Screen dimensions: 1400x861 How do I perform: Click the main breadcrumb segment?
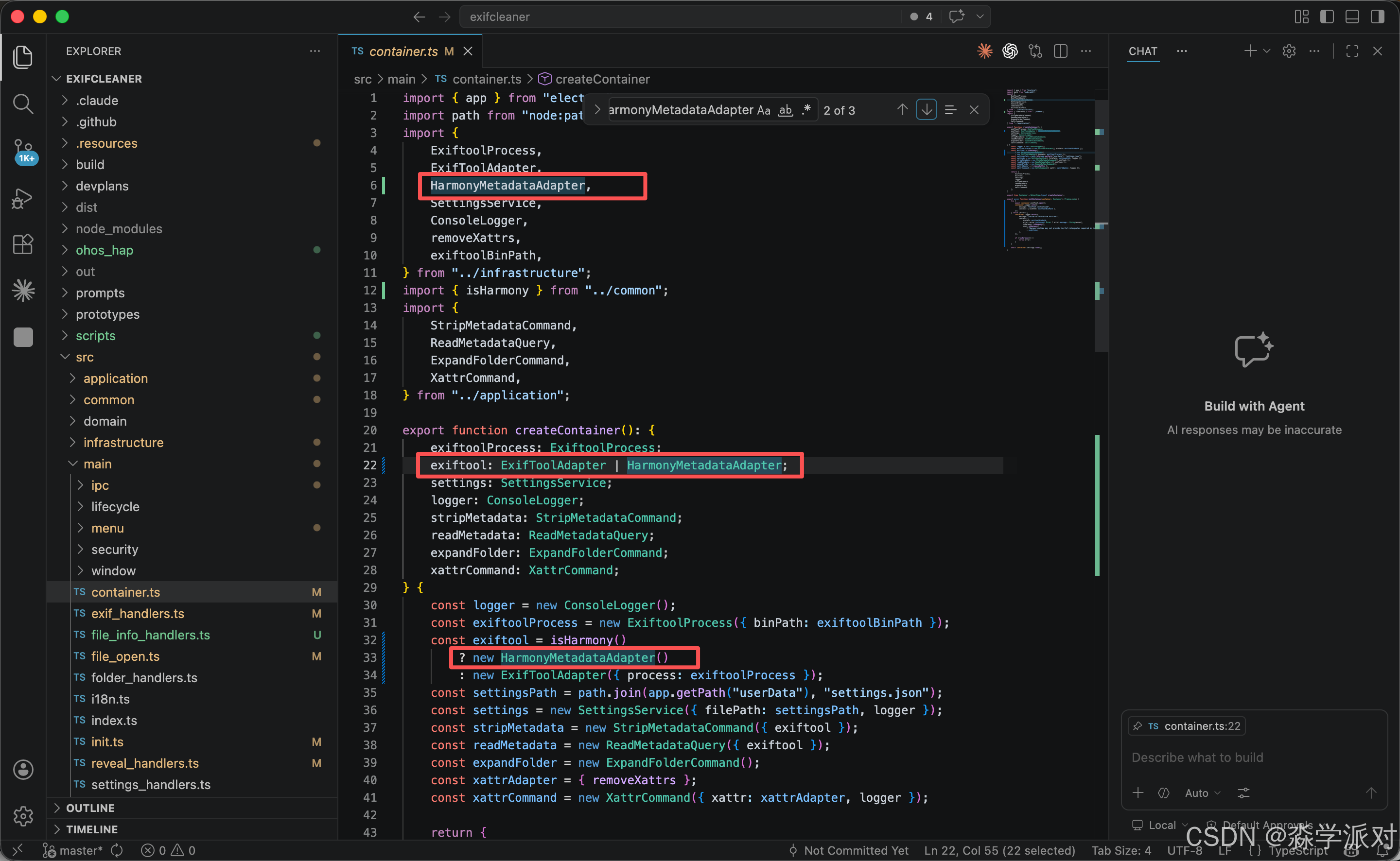[402, 79]
